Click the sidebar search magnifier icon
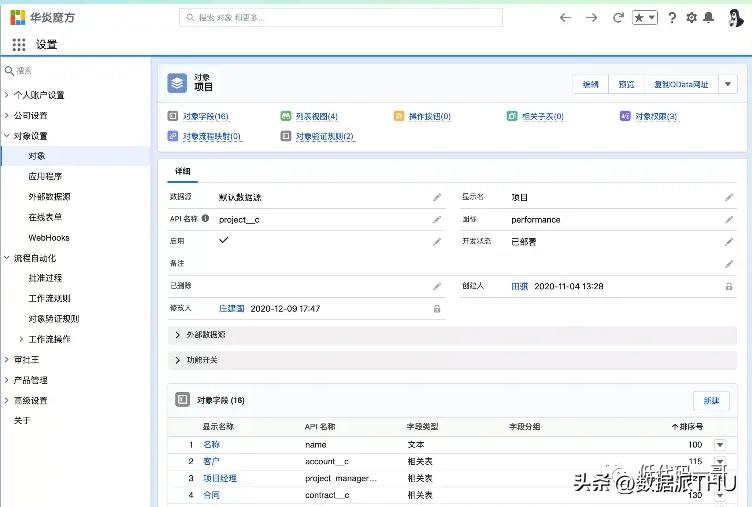Viewport: 752px width, 507px height. tap(9, 71)
